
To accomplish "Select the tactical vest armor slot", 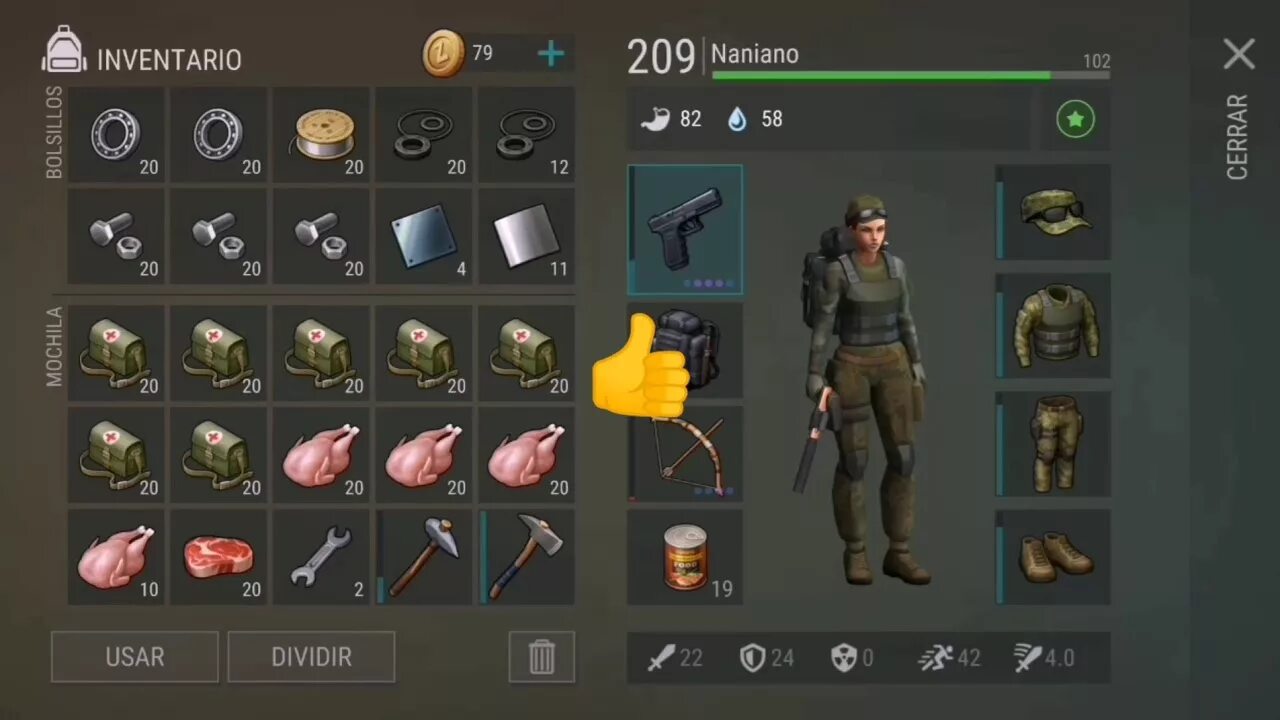I will pyautogui.click(x=1053, y=325).
